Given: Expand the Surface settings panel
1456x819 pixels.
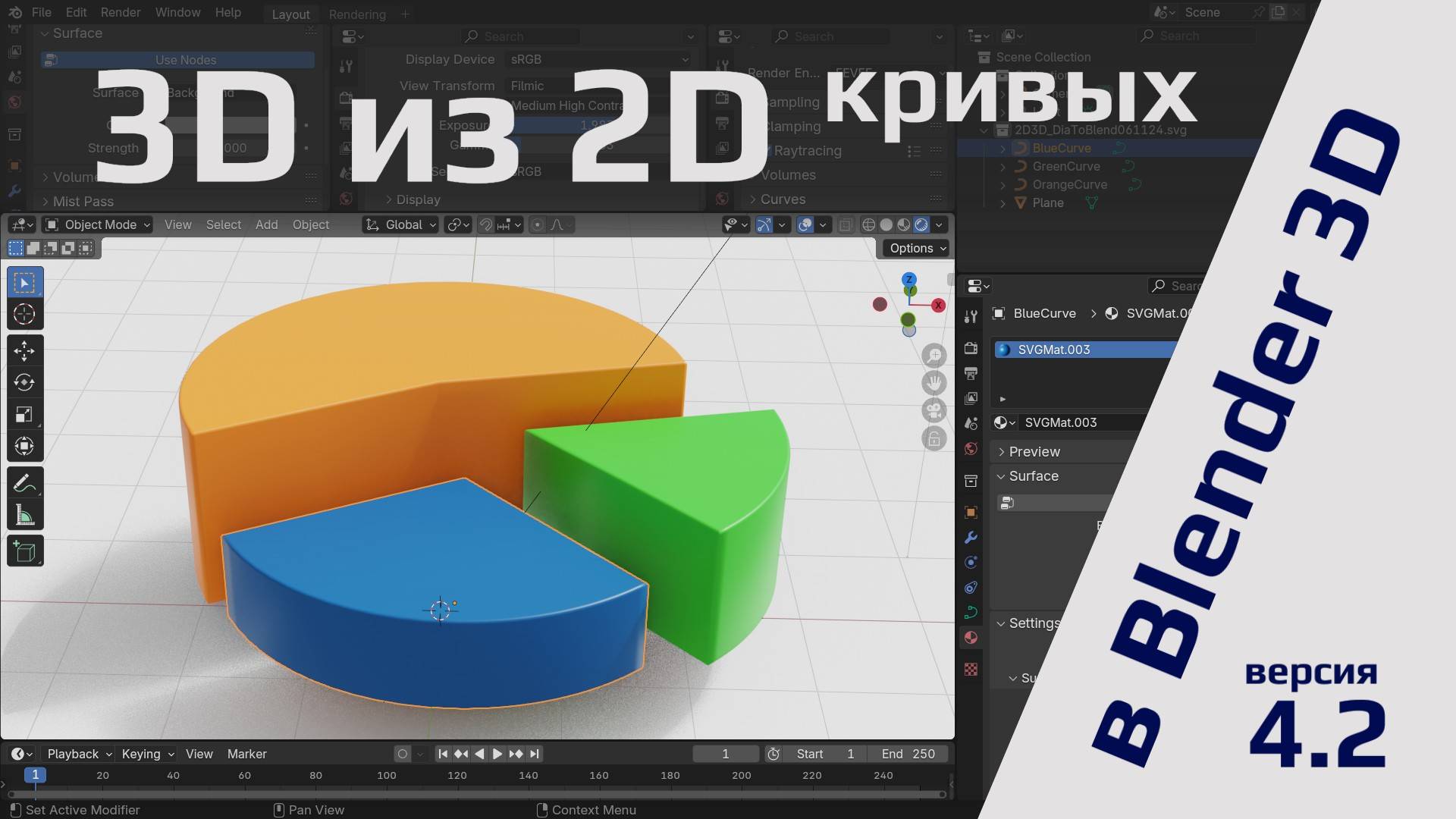Looking at the screenshot, I should (1033, 475).
